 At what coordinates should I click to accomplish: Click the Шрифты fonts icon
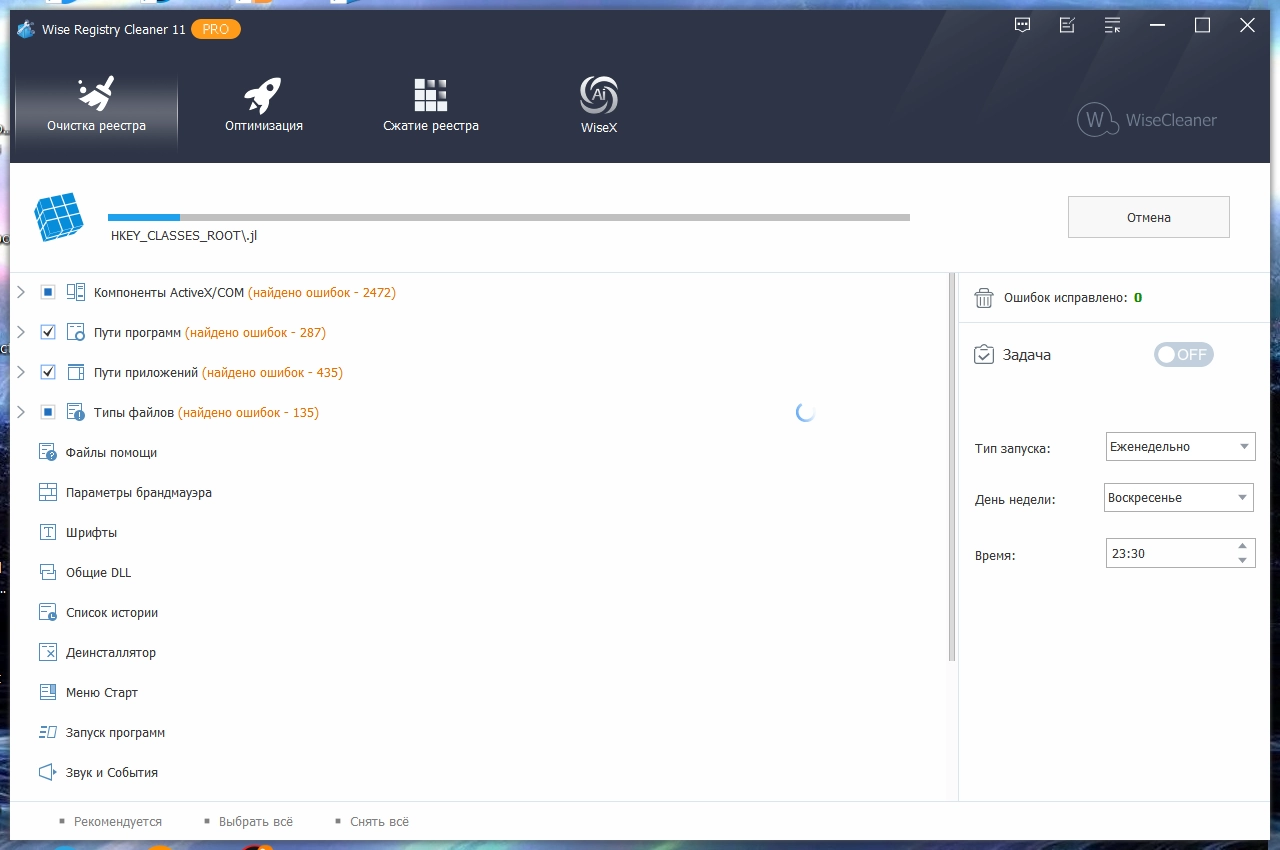tap(48, 533)
